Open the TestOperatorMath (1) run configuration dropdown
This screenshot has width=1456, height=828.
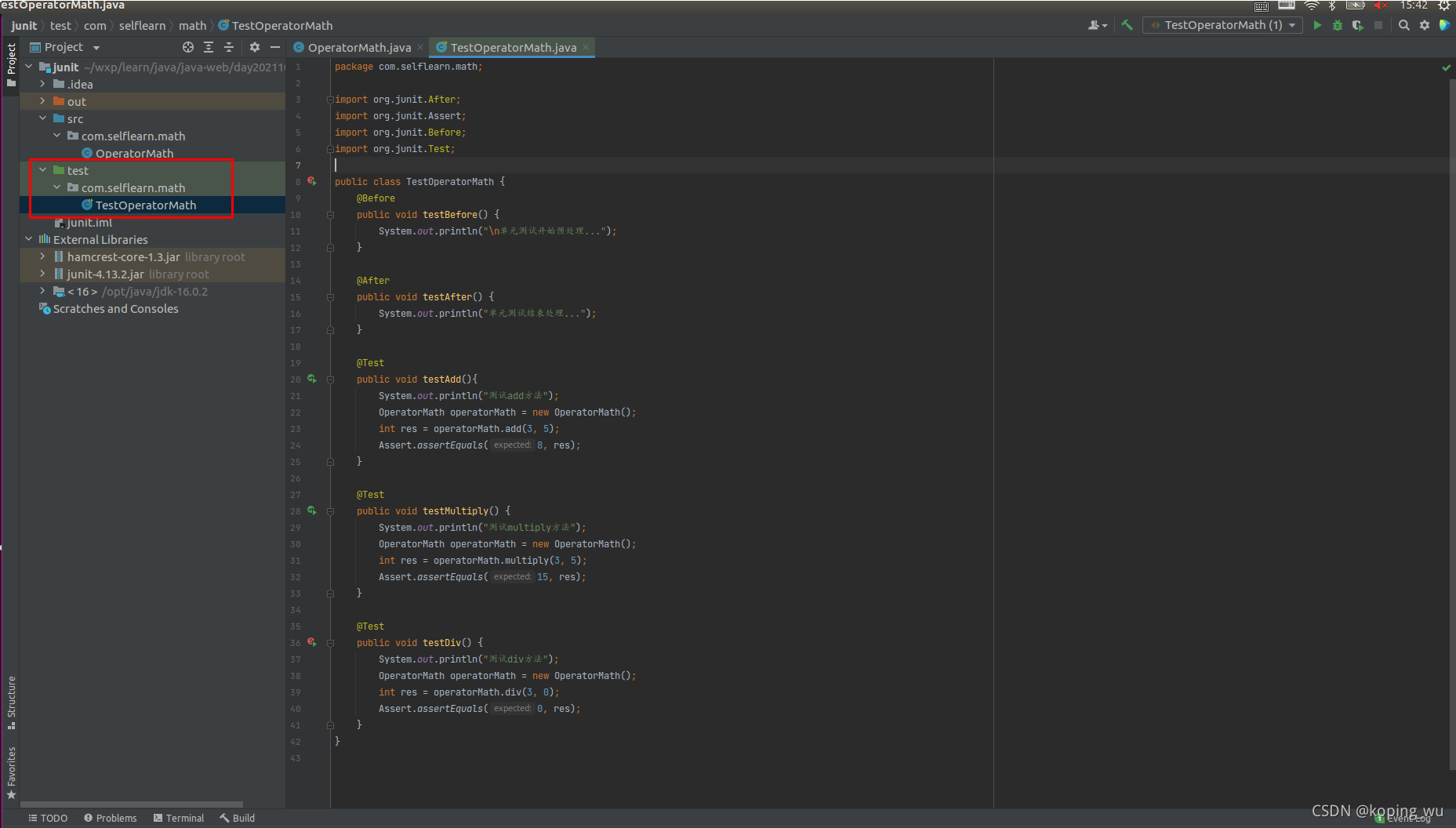click(x=1222, y=25)
